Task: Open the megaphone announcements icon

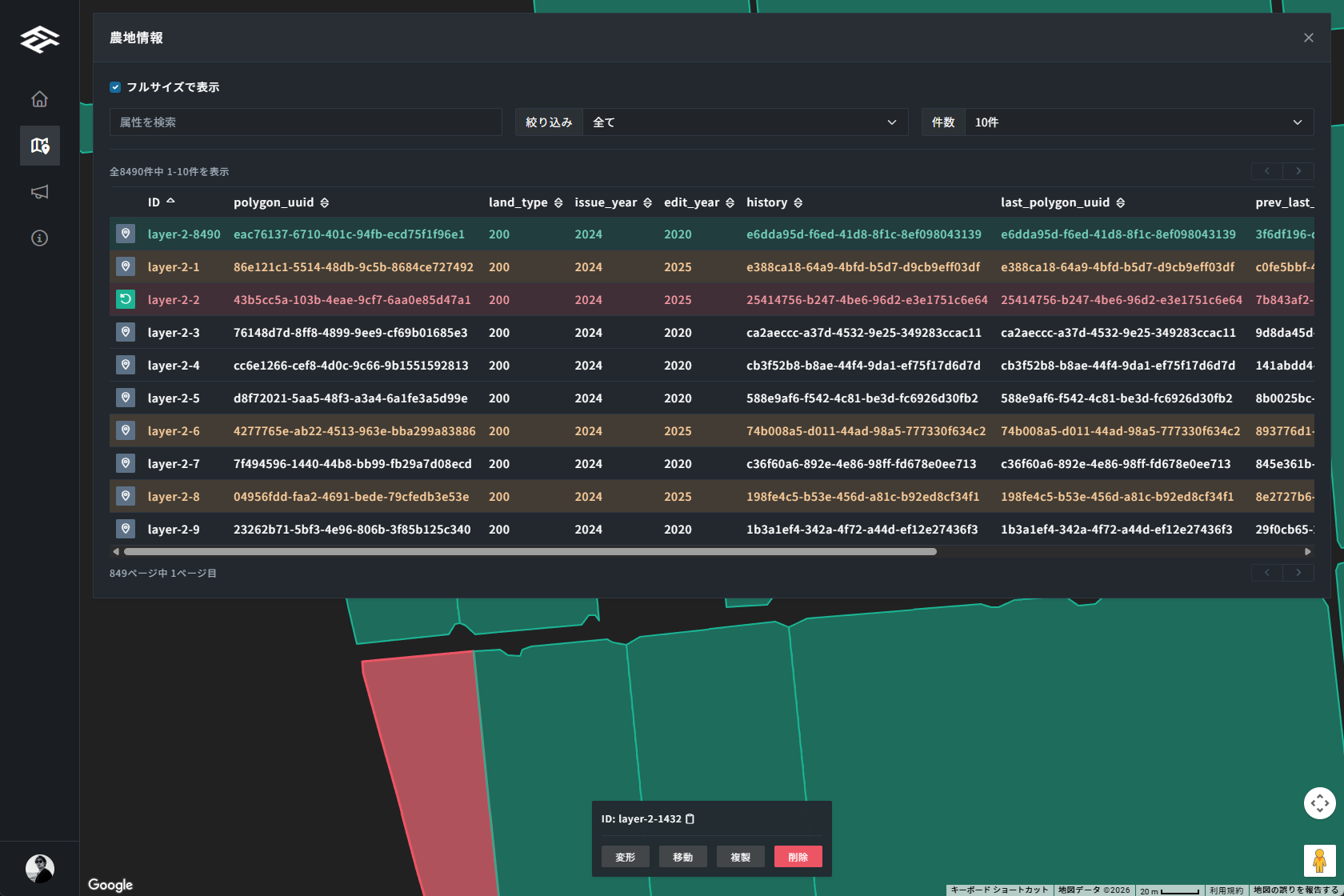Action: point(39,192)
